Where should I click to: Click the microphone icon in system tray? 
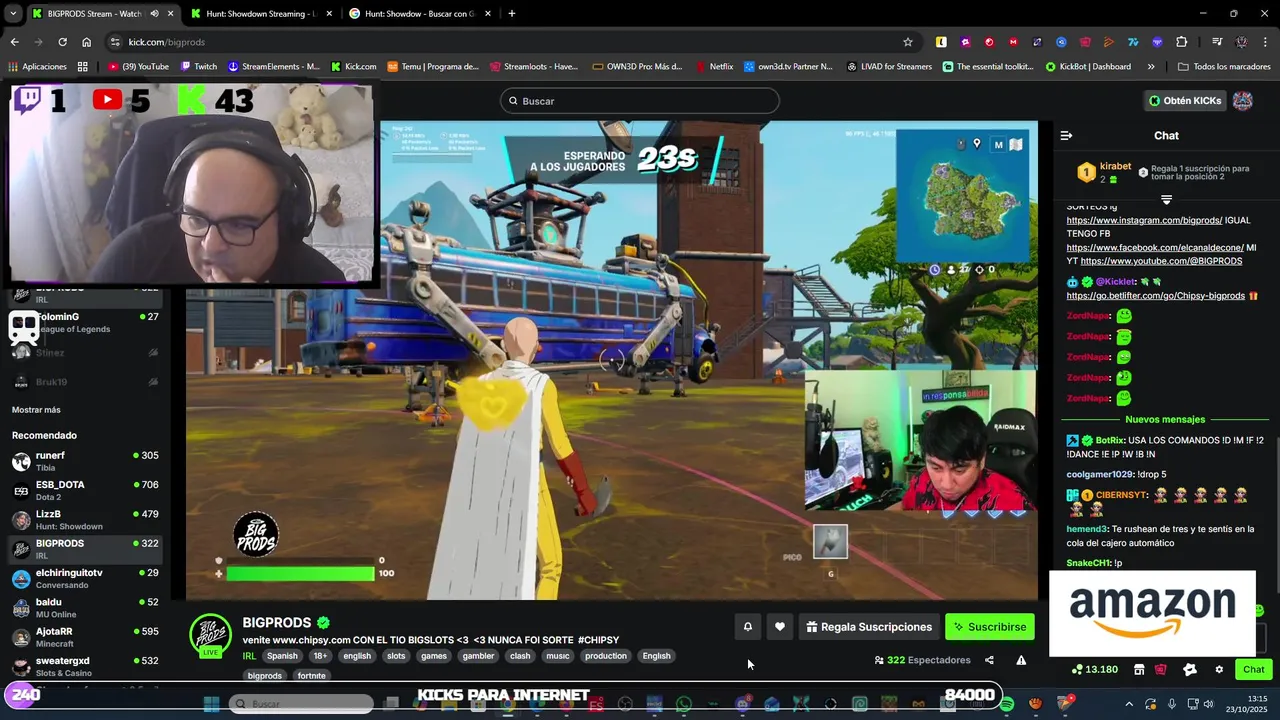pyautogui.click(x=1172, y=704)
